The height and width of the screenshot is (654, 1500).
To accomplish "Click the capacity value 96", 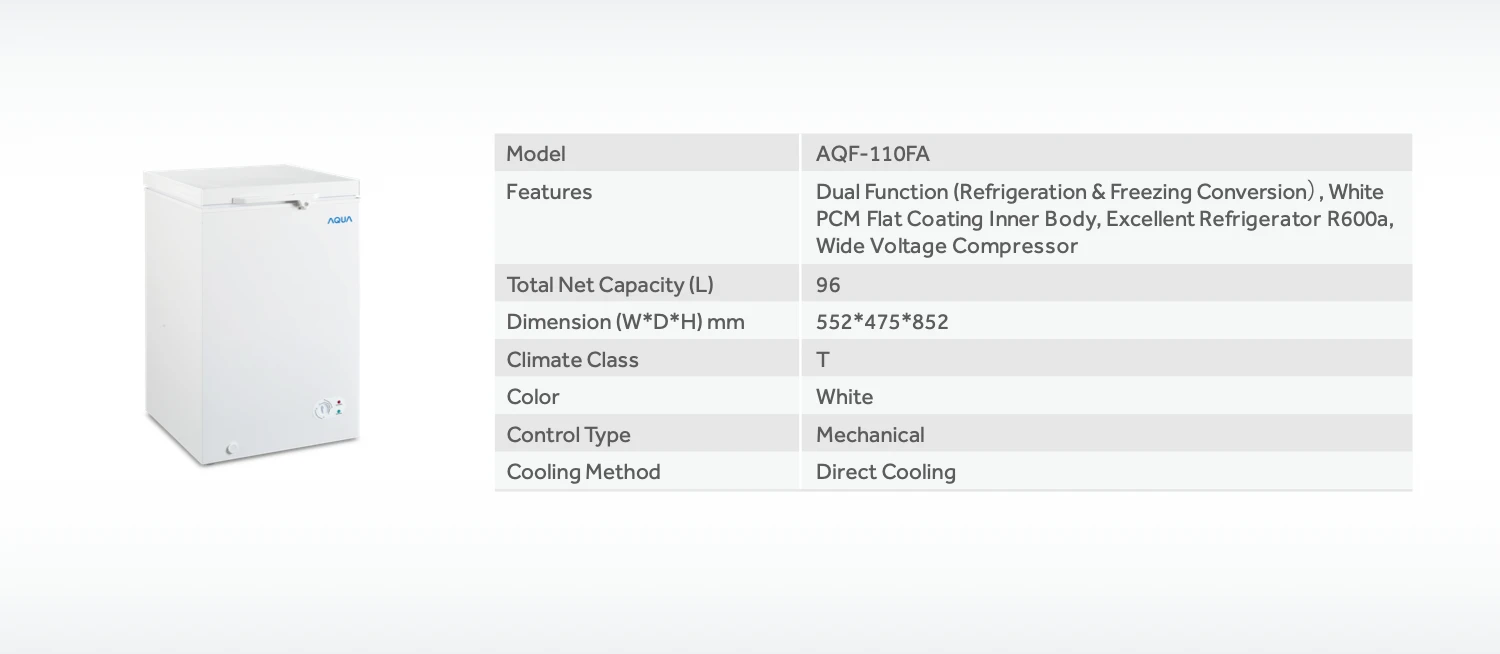I will 828,284.
